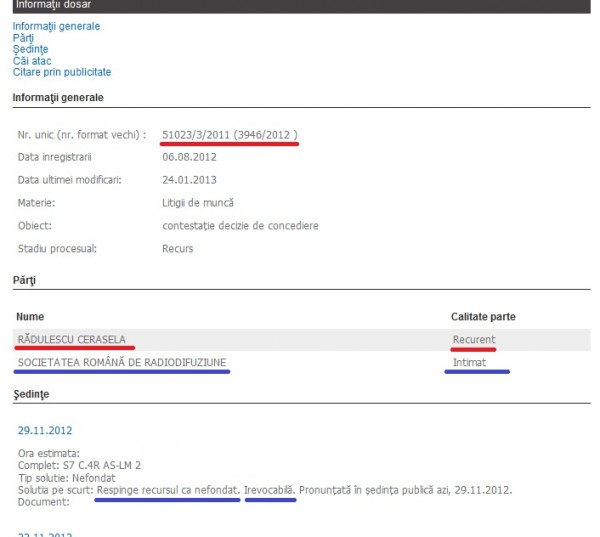The image size is (600, 537).
Task: Click the 'Recurent' party role cell
Action: 473,339
